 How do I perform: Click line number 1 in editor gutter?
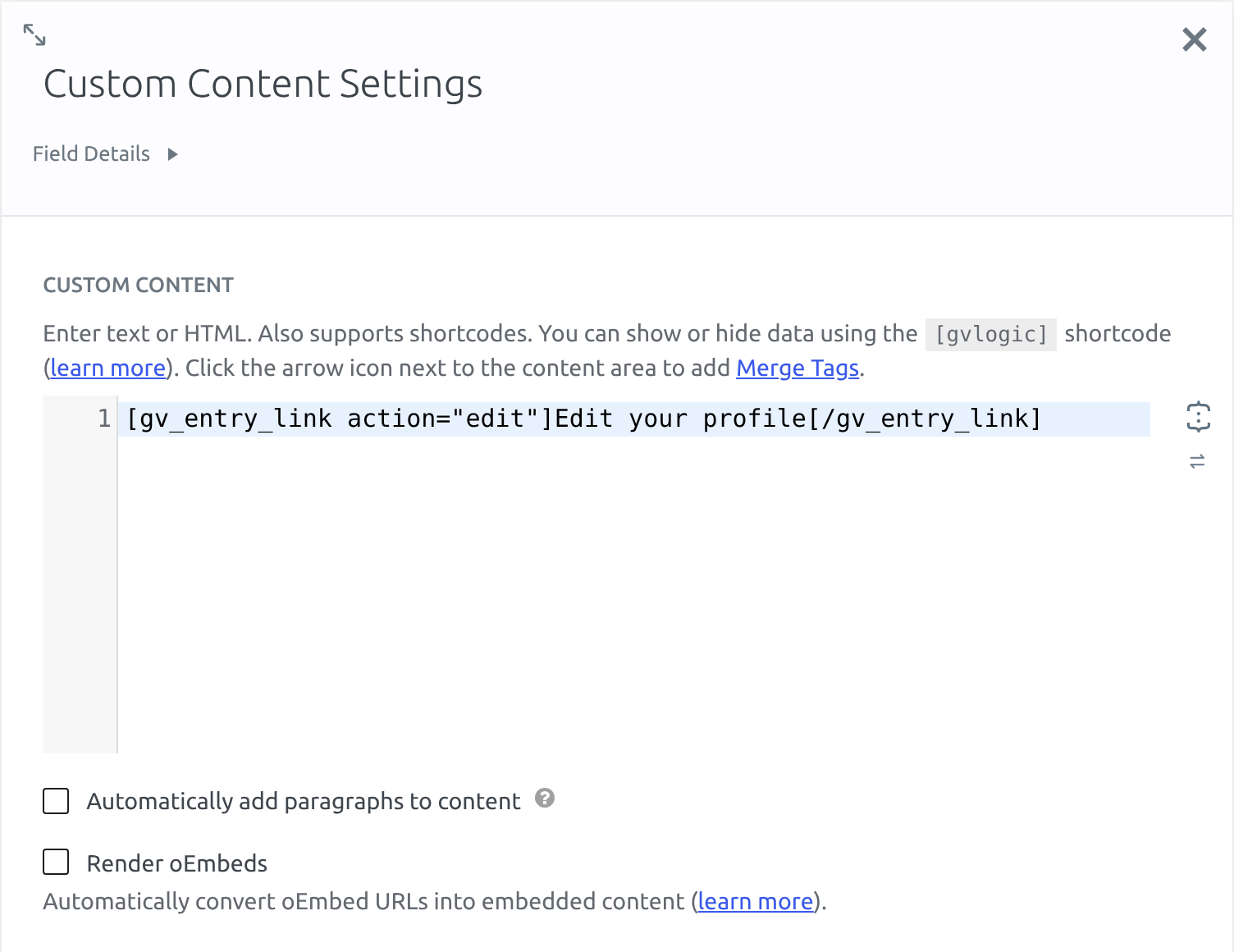(x=104, y=419)
